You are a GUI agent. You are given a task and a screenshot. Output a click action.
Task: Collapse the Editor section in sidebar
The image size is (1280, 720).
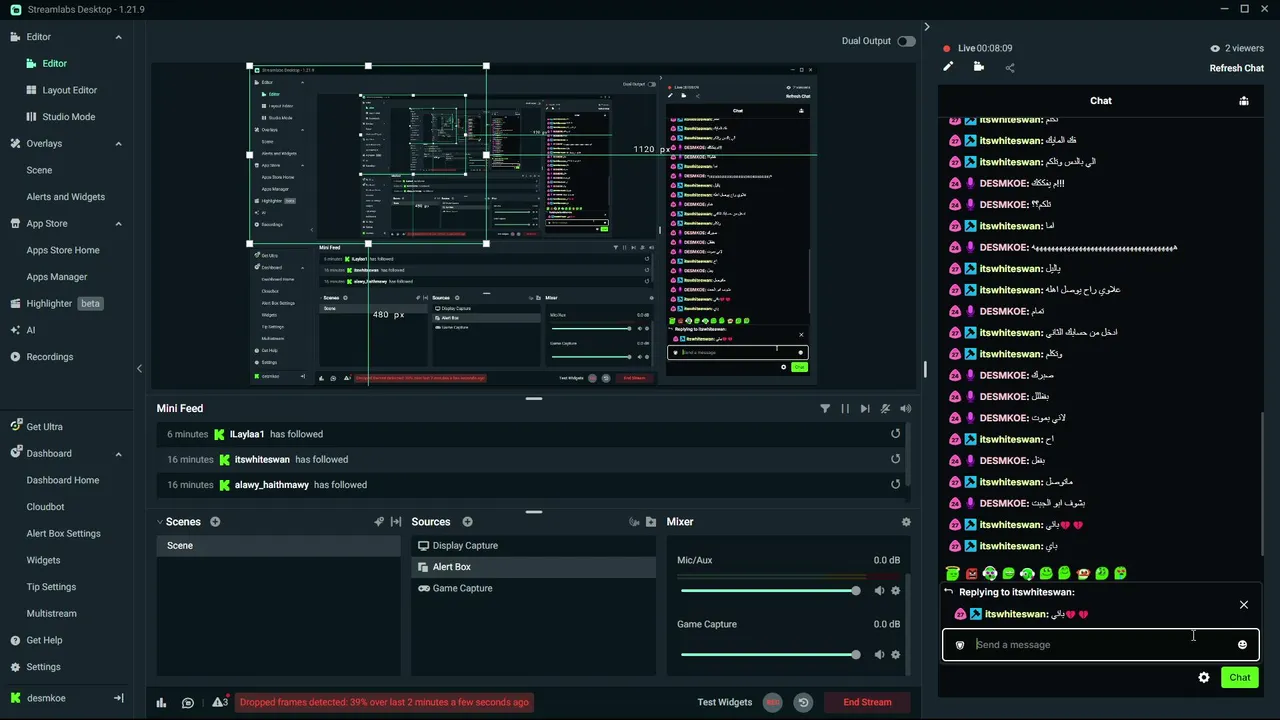click(x=118, y=37)
